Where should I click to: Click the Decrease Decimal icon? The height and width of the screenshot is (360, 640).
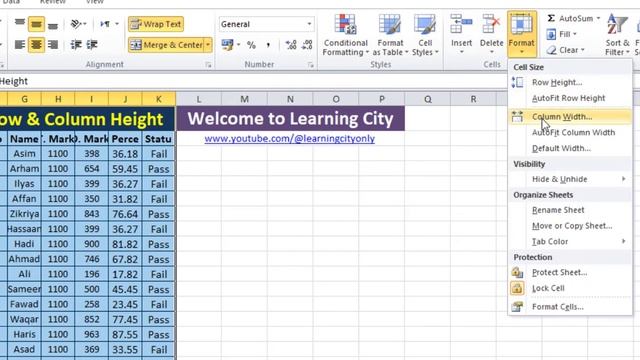coord(307,44)
